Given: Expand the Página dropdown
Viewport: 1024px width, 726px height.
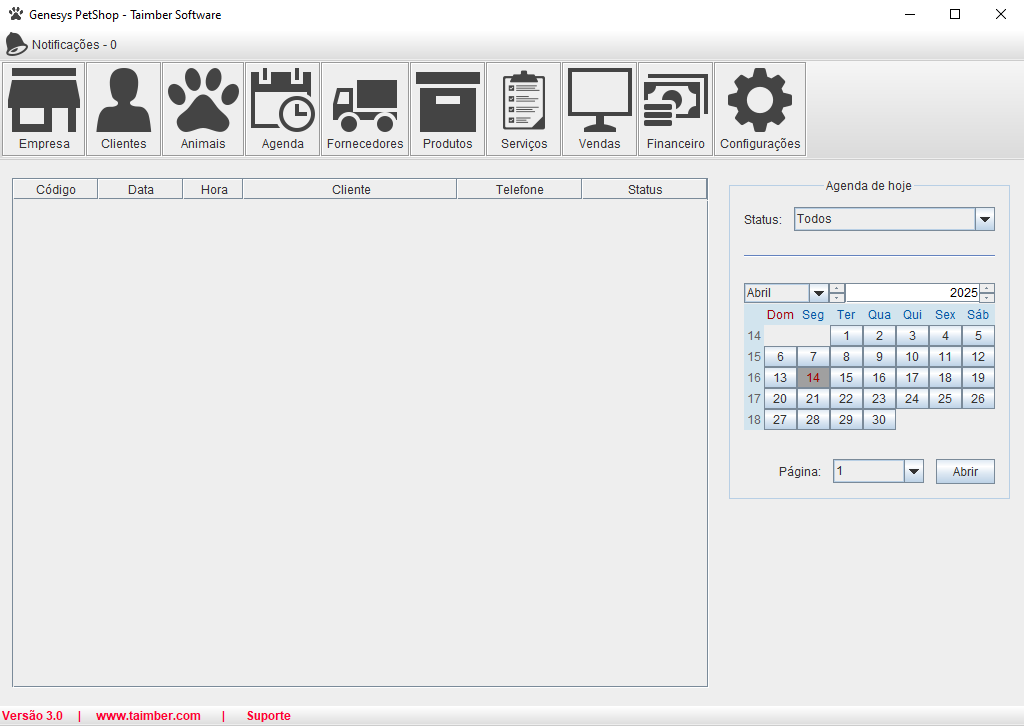Looking at the screenshot, I should click(x=913, y=471).
